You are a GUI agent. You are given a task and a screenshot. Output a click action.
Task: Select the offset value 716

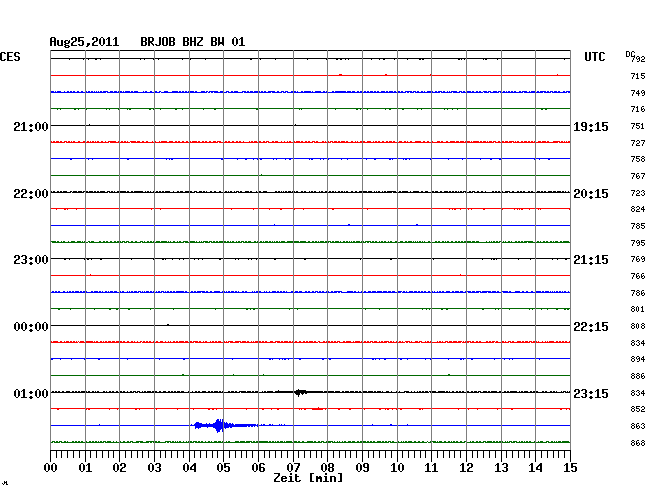click(x=638, y=109)
